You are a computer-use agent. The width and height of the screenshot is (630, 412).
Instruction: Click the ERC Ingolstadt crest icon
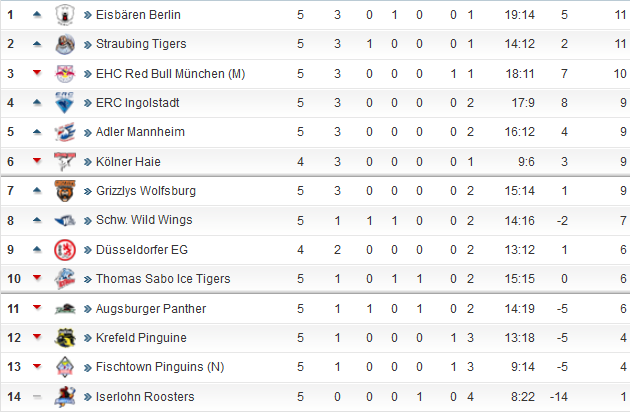pos(65,103)
